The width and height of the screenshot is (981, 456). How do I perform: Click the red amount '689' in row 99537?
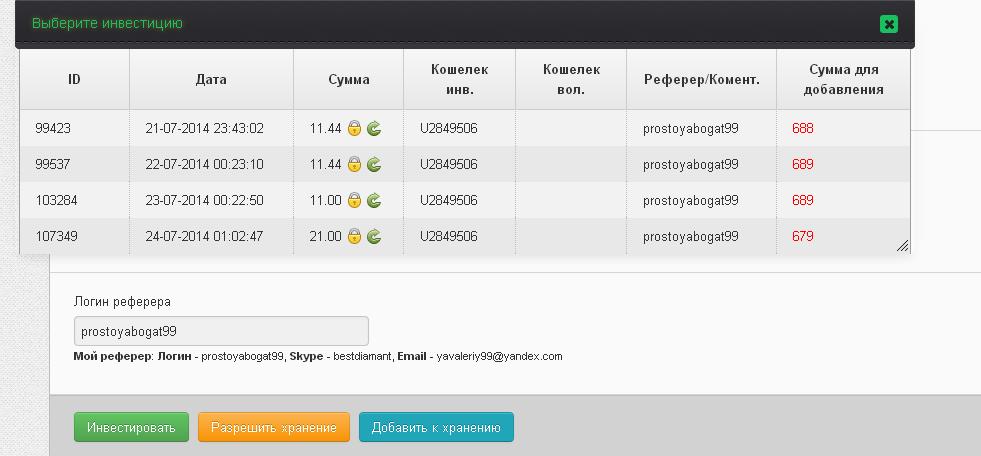pos(803,165)
